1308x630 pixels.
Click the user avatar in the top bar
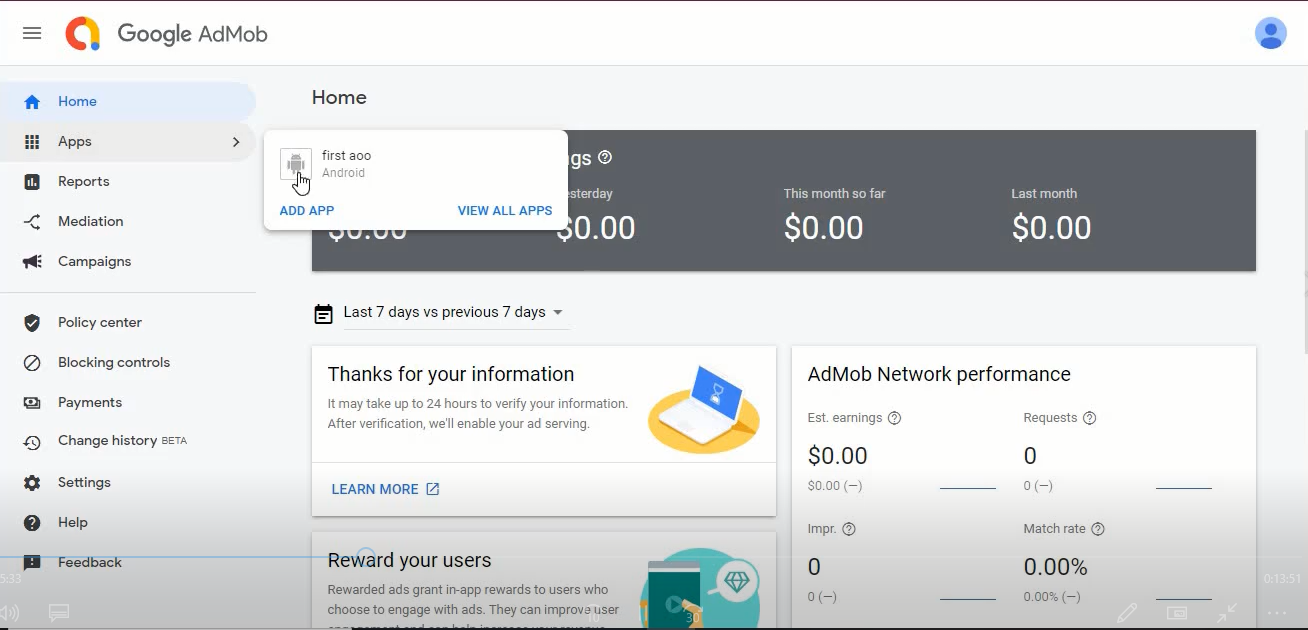point(1270,32)
